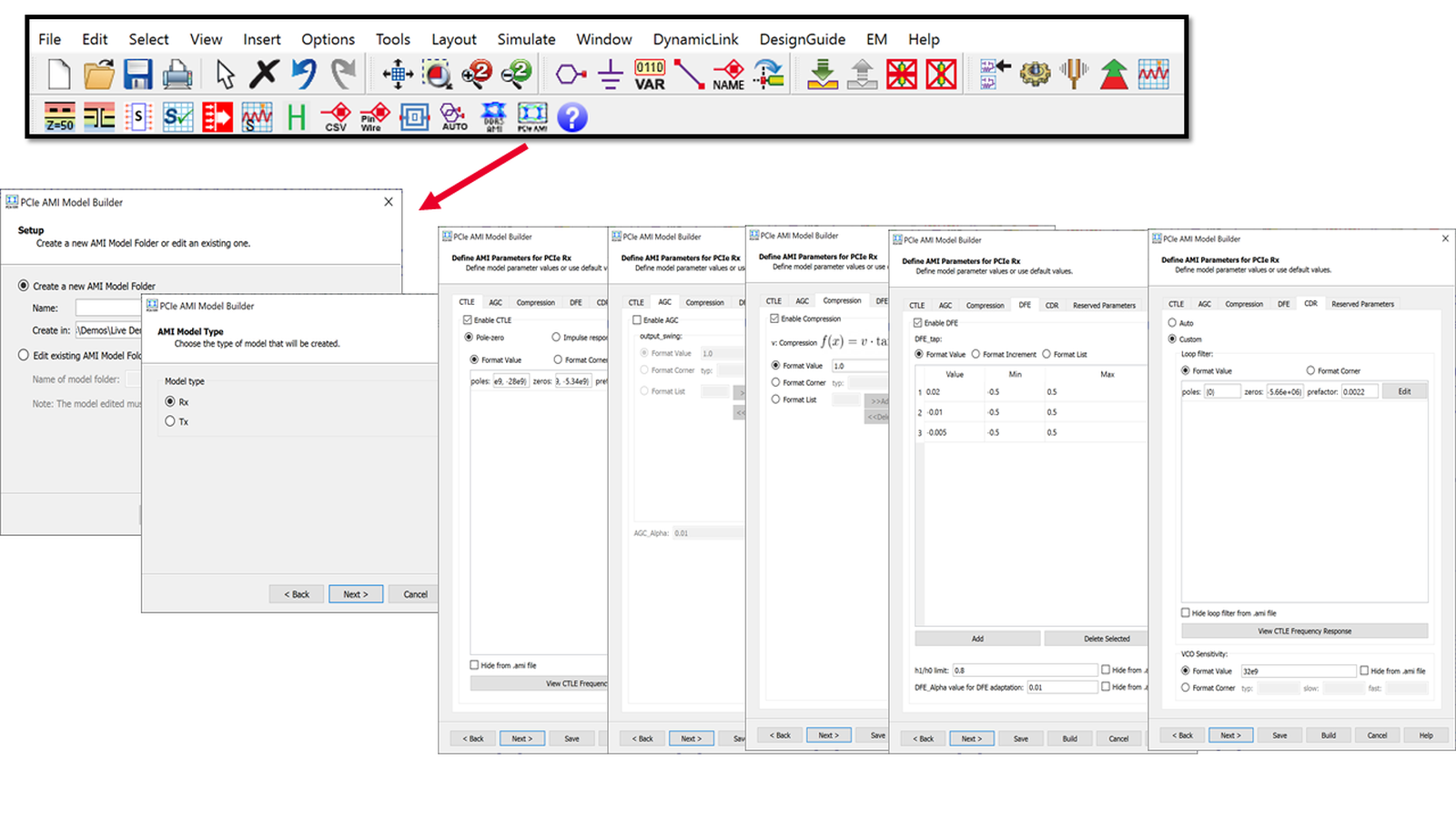This screenshot has height=819, width=1456.
Task: Click Next in AMI Model Type dialog
Action: click(356, 594)
